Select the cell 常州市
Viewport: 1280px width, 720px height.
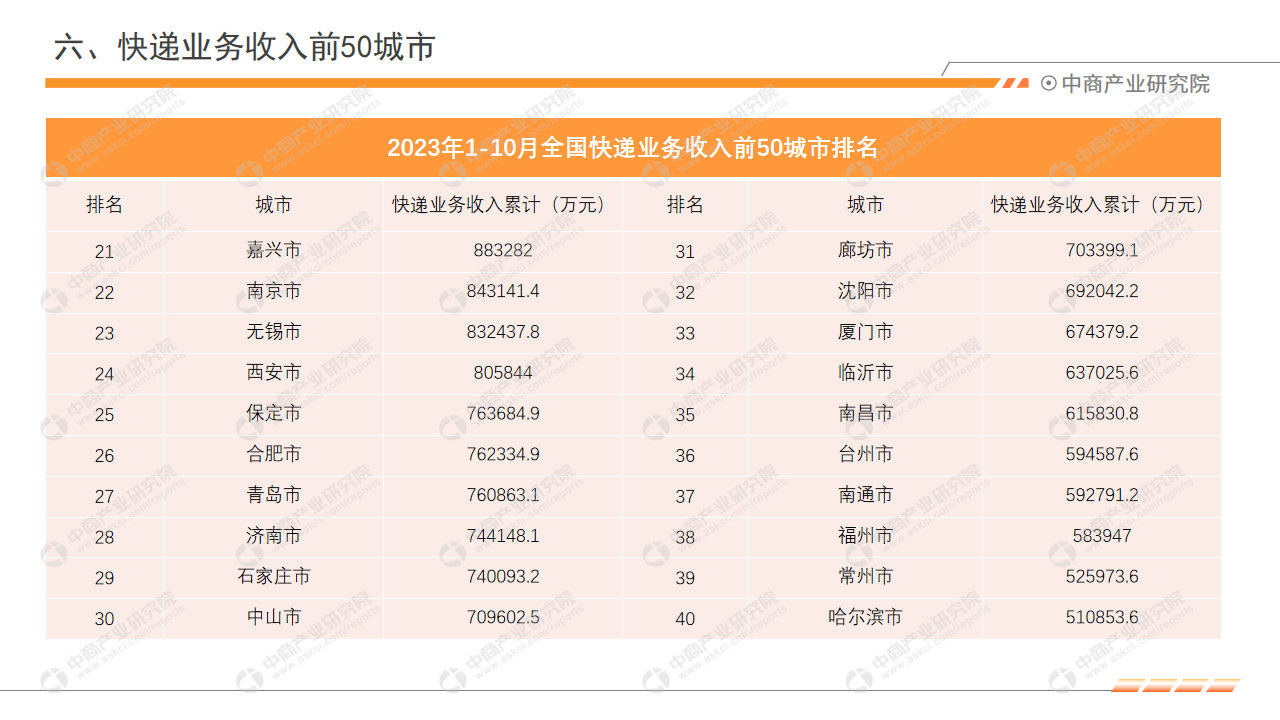point(866,576)
